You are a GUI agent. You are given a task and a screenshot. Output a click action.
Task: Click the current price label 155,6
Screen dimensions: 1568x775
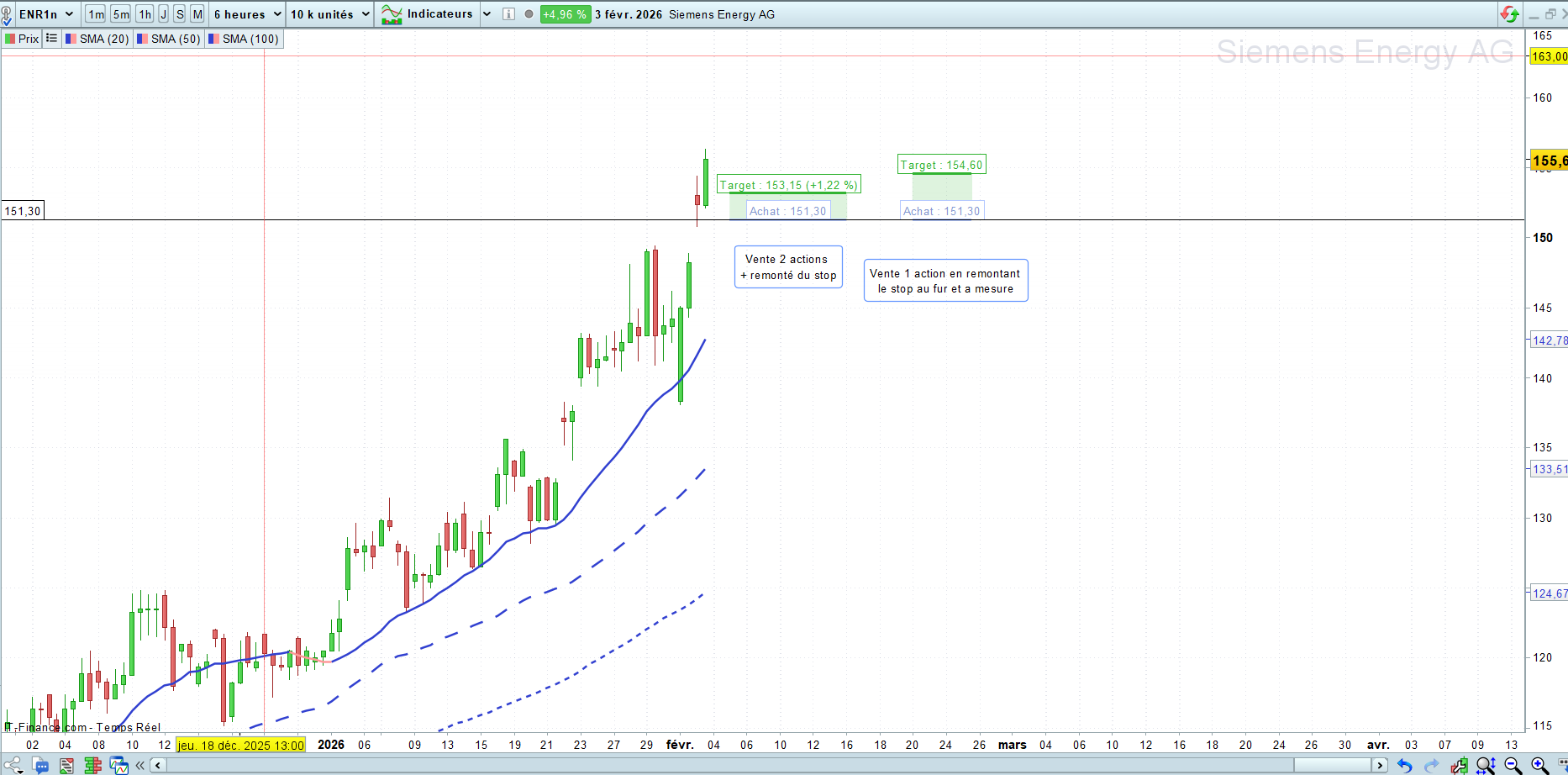tap(1549, 161)
